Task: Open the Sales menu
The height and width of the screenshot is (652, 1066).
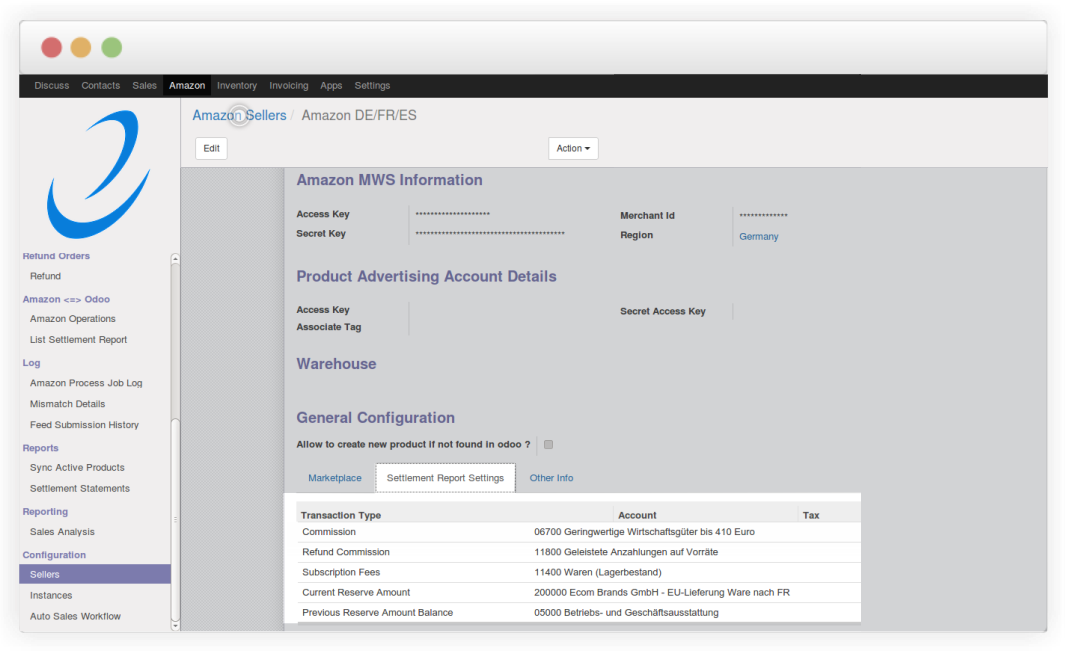Action: (144, 86)
